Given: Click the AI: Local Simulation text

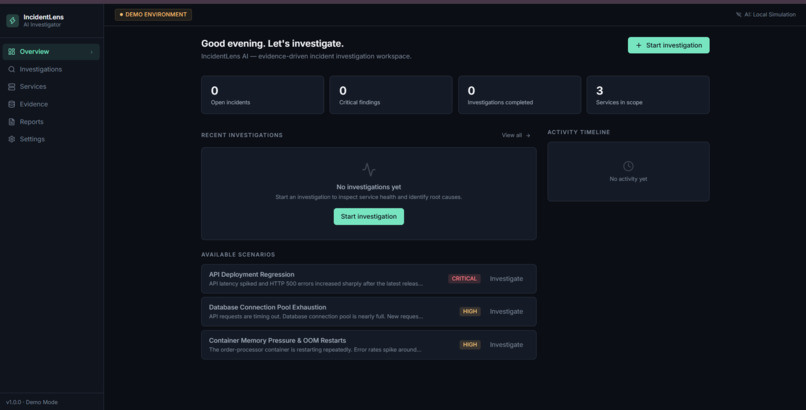Looking at the screenshot, I should [770, 14].
